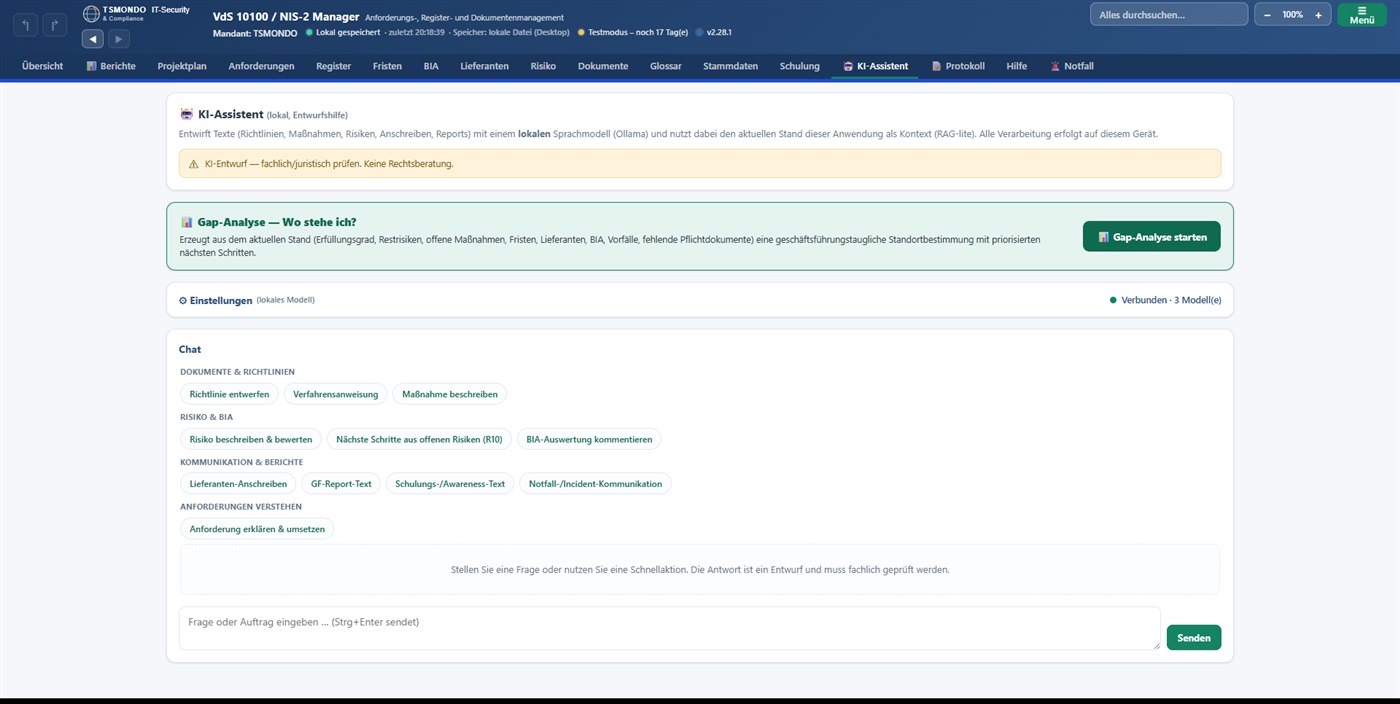Click the resize grip of the chat text box
Image resolution: width=1400 pixels, height=704 pixels.
[x=1156, y=646]
